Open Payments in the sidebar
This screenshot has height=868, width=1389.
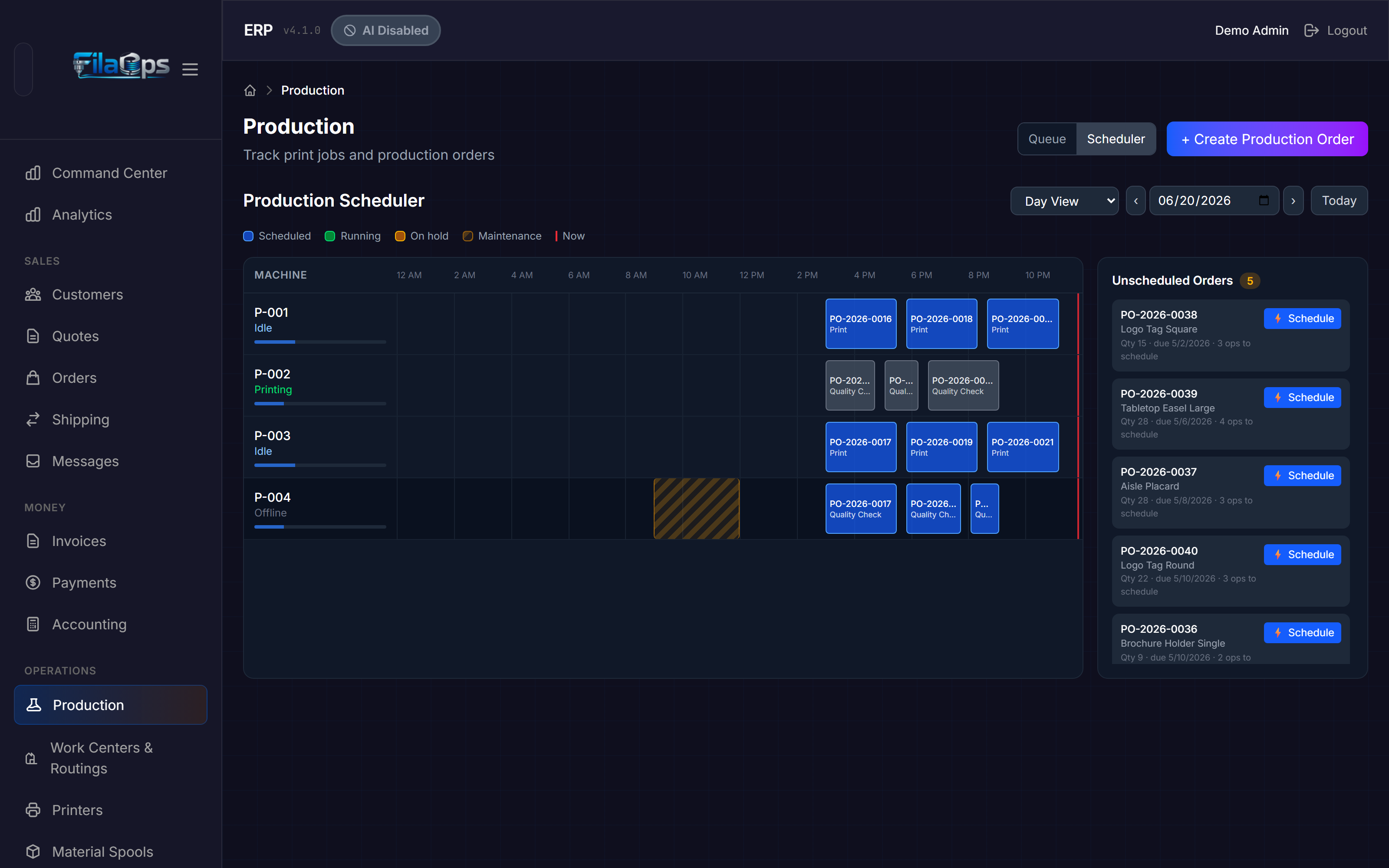coord(111,583)
